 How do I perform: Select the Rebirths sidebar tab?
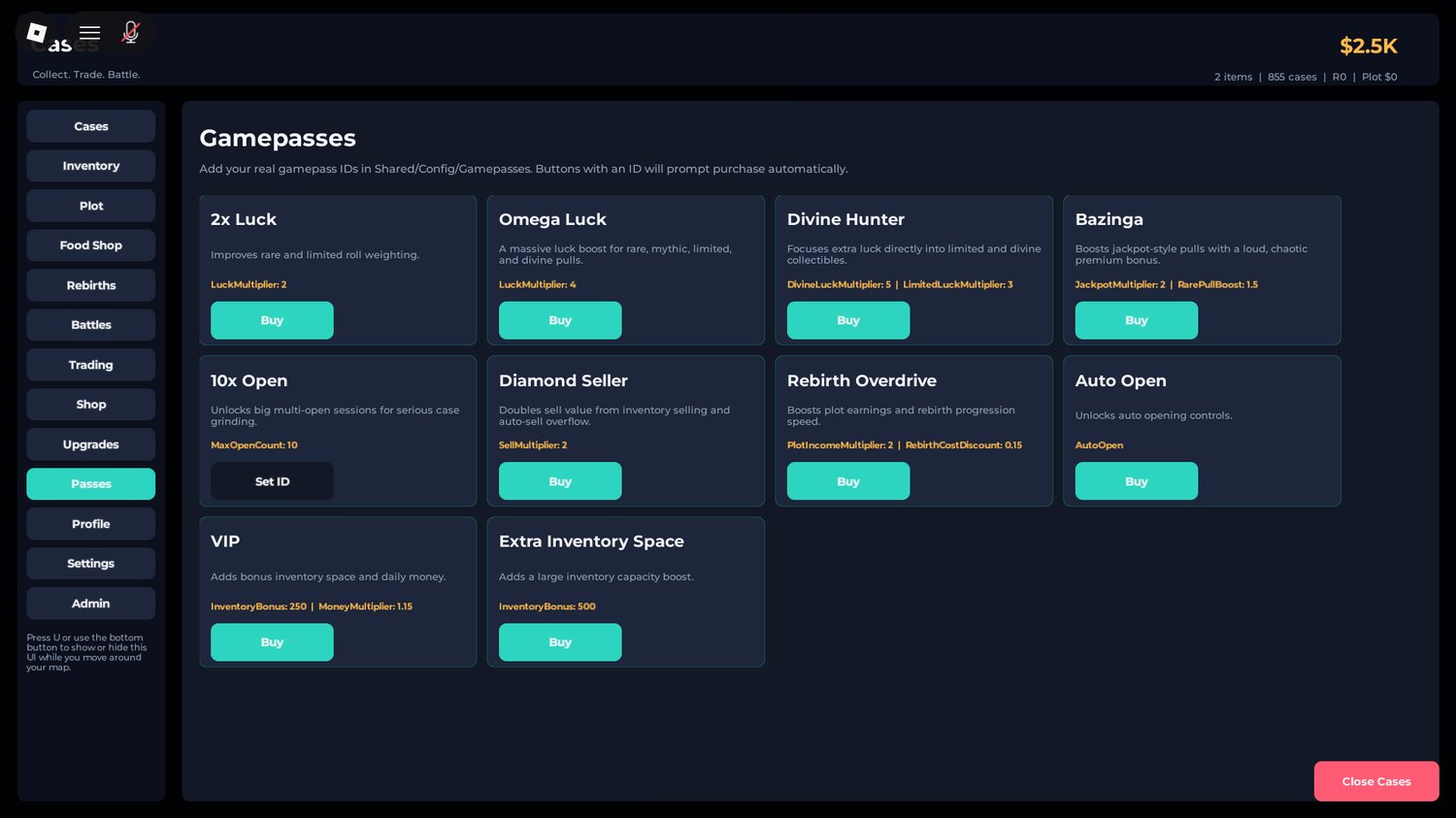point(91,285)
